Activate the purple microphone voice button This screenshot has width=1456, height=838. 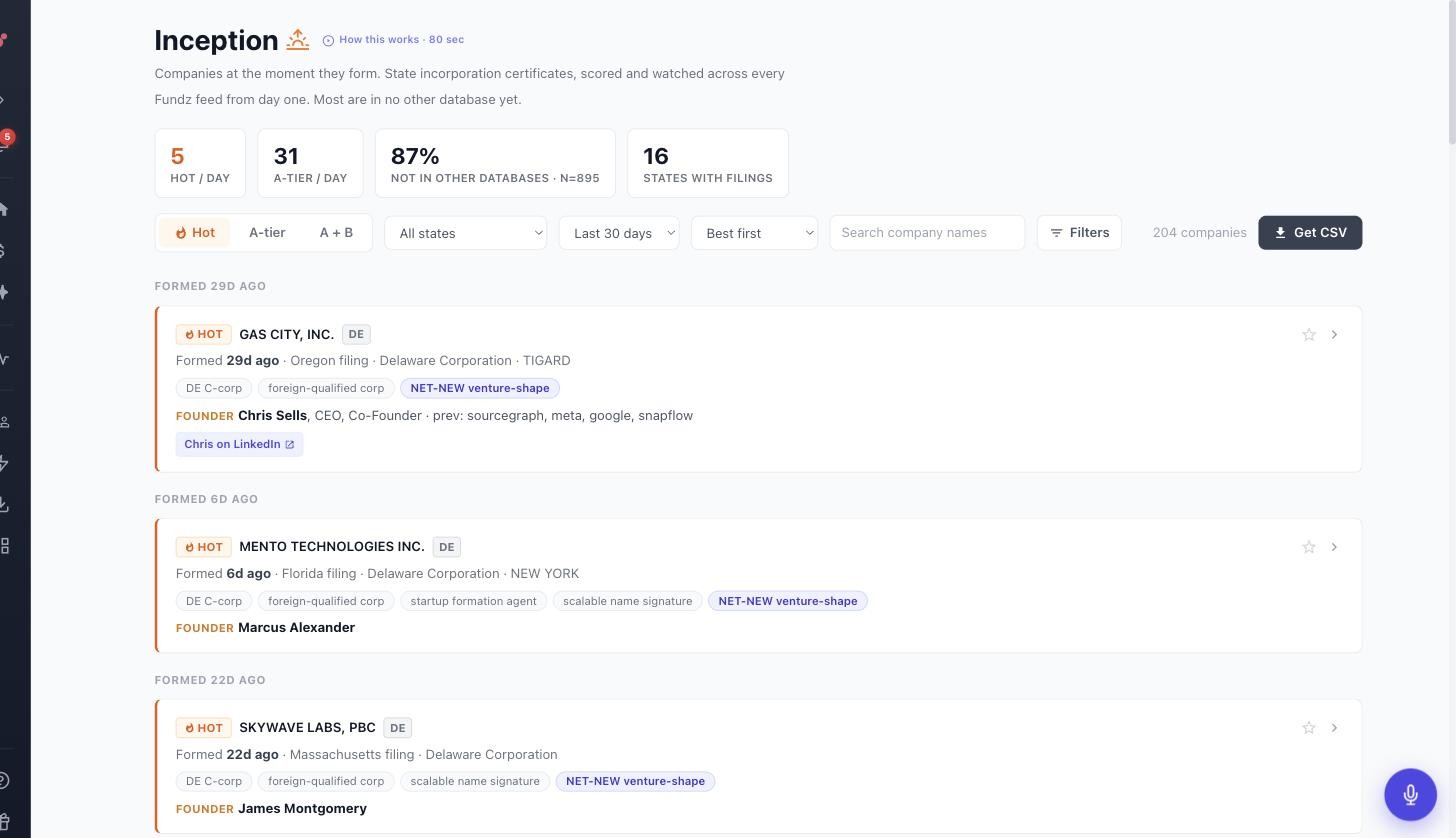1410,795
